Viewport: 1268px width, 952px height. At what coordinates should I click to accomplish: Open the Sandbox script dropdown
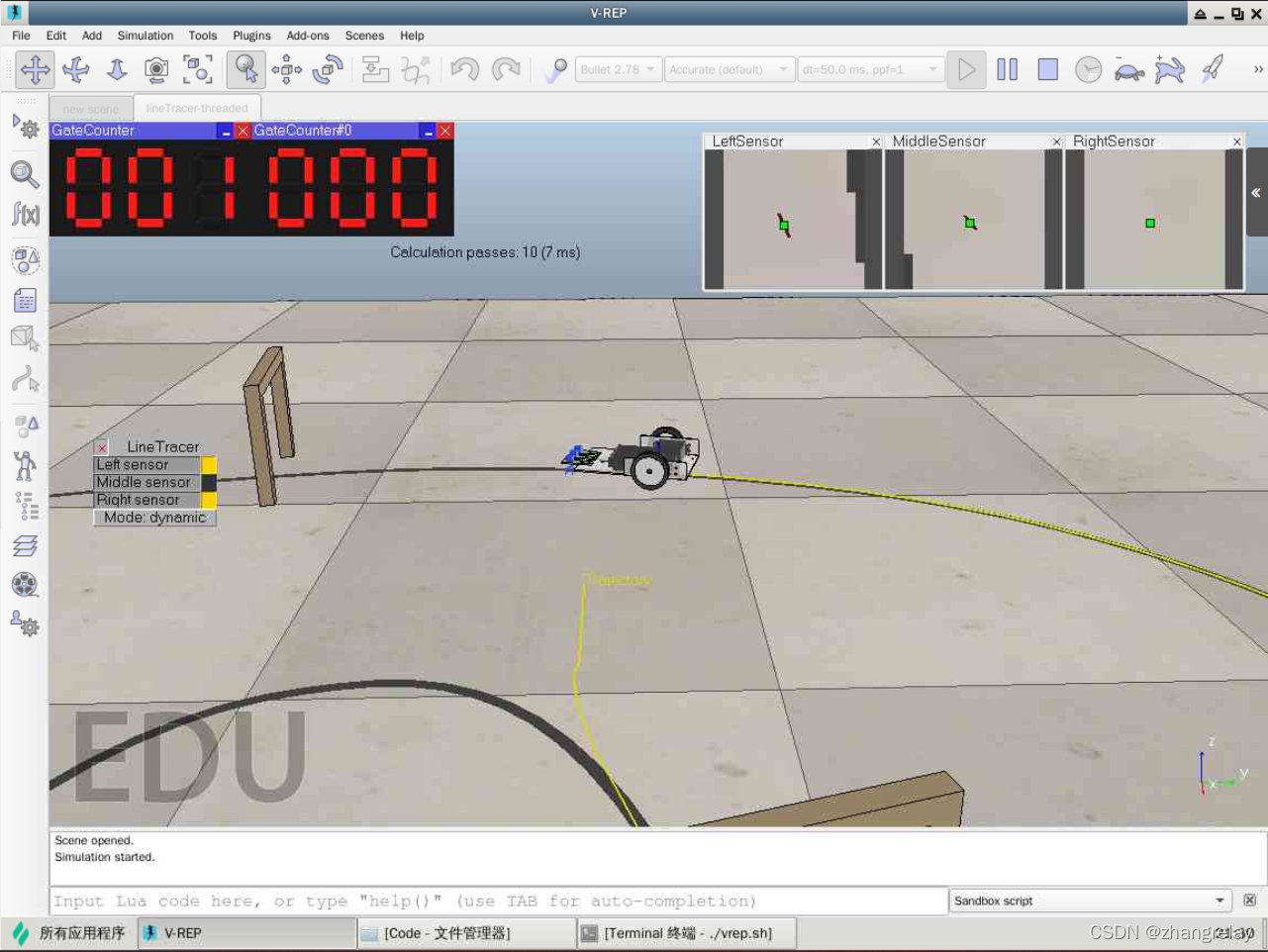point(1089,901)
